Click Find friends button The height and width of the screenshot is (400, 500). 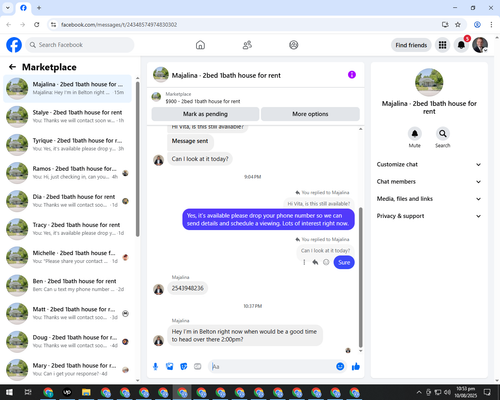(411, 45)
